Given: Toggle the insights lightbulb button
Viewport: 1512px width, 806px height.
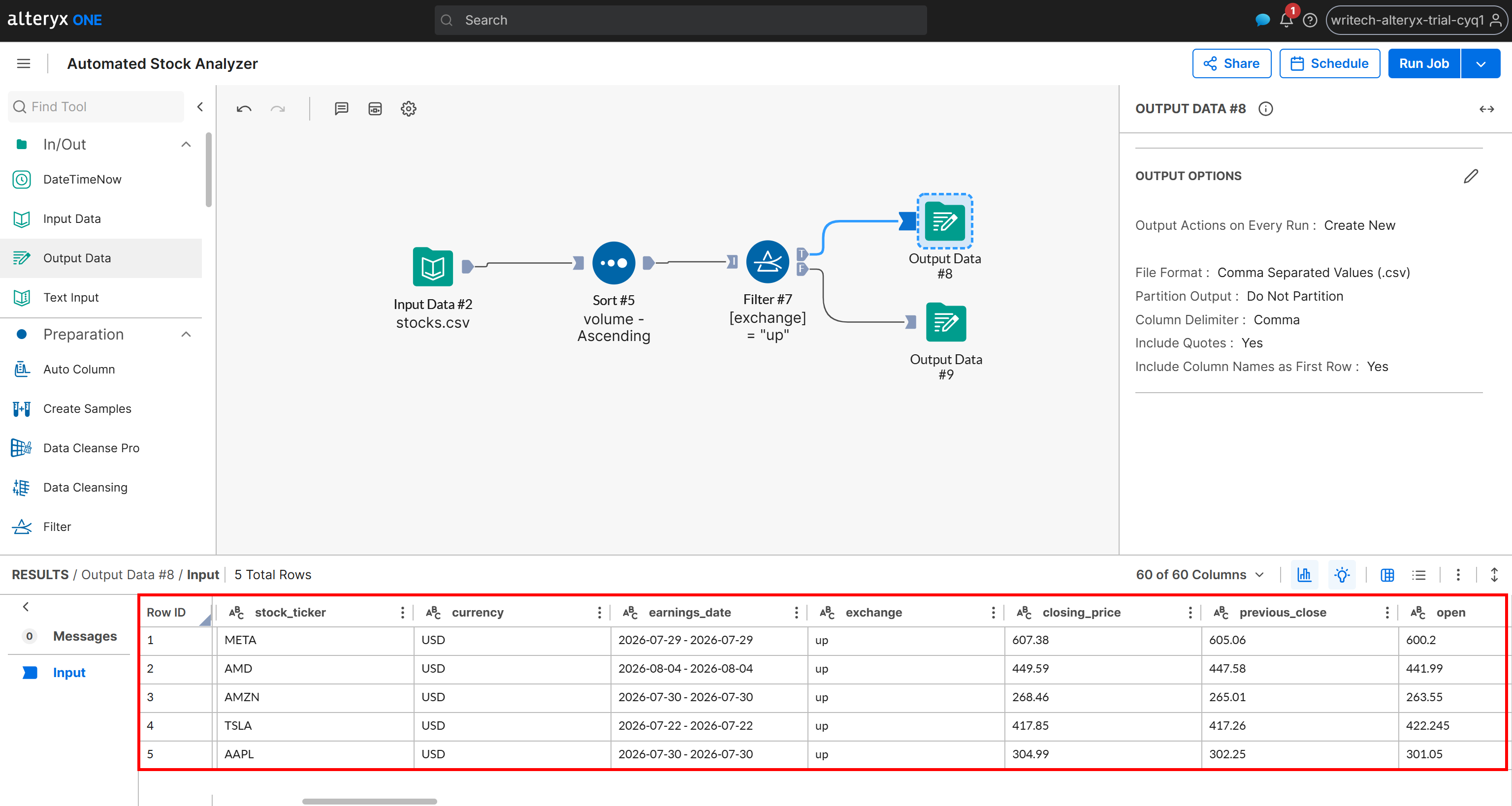Looking at the screenshot, I should click(x=1342, y=575).
